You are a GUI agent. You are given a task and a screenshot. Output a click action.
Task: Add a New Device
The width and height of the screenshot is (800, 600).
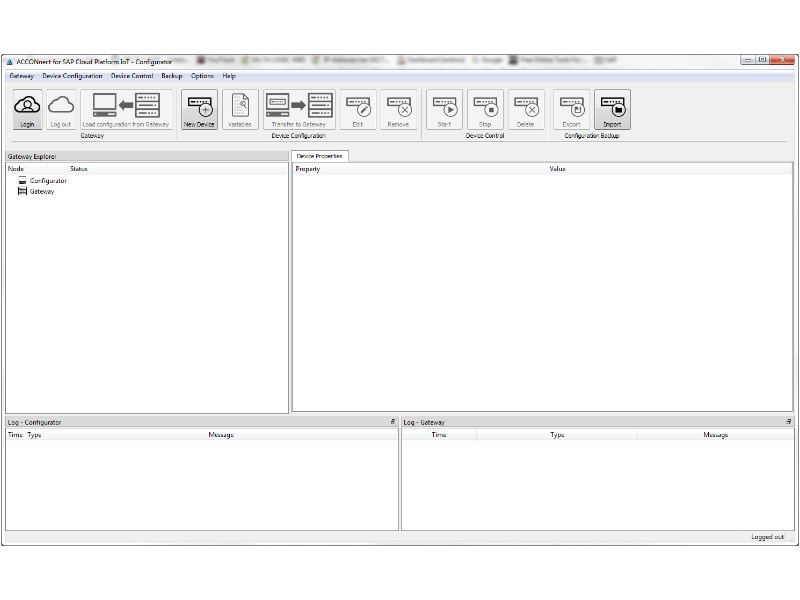tap(199, 108)
